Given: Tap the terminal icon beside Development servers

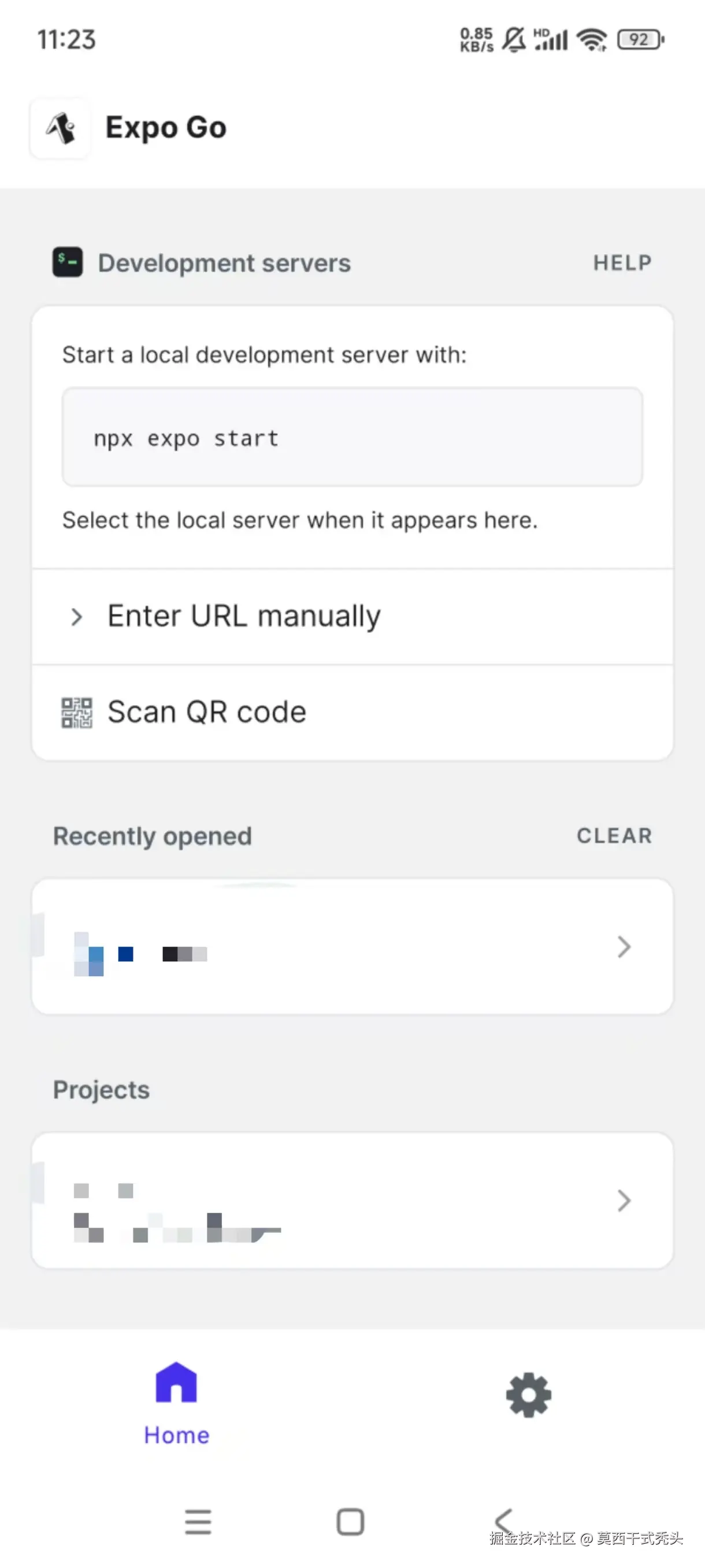Looking at the screenshot, I should [x=68, y=262].
